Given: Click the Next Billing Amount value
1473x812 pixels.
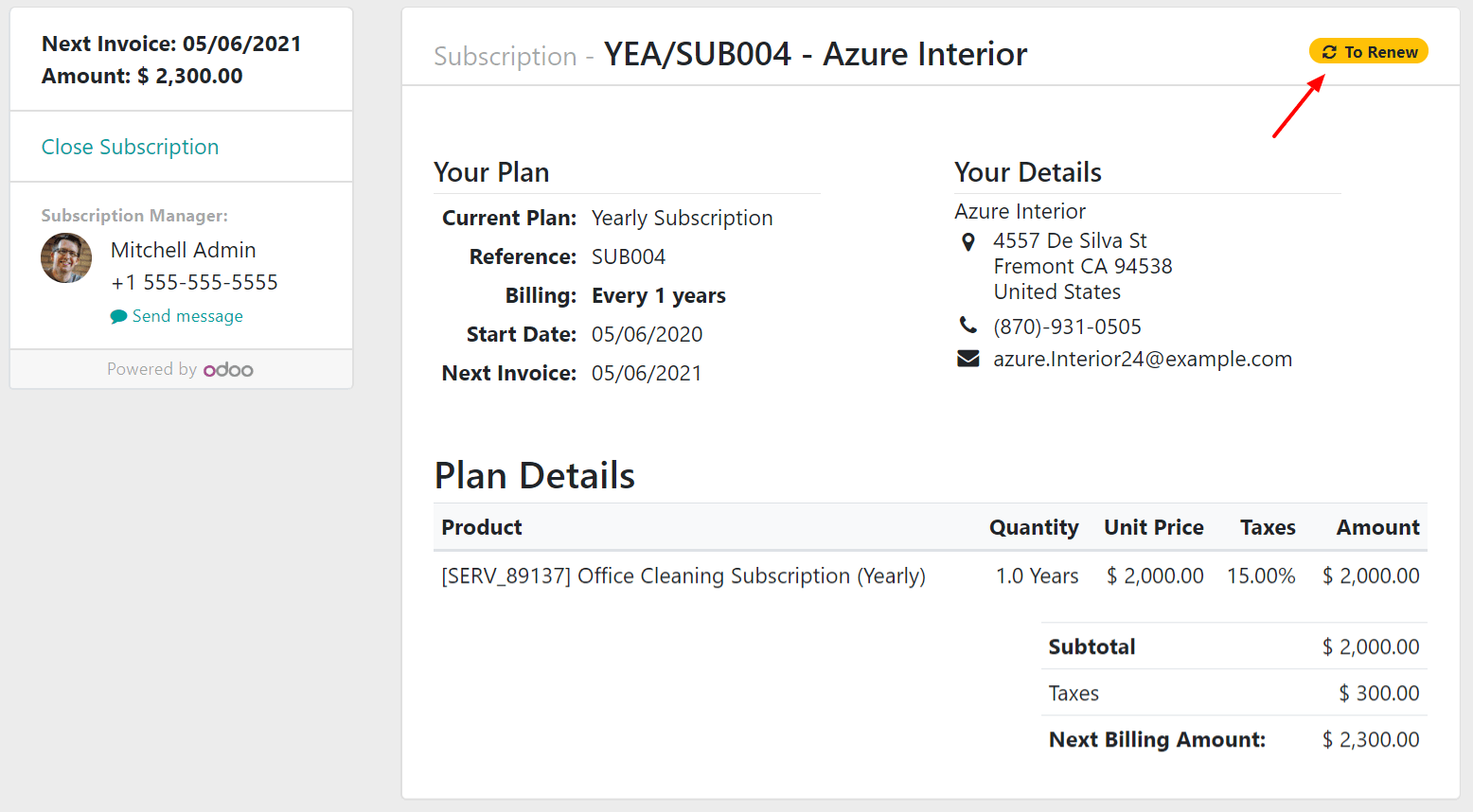Looking at the screenshot, I should click(1370, 739).
